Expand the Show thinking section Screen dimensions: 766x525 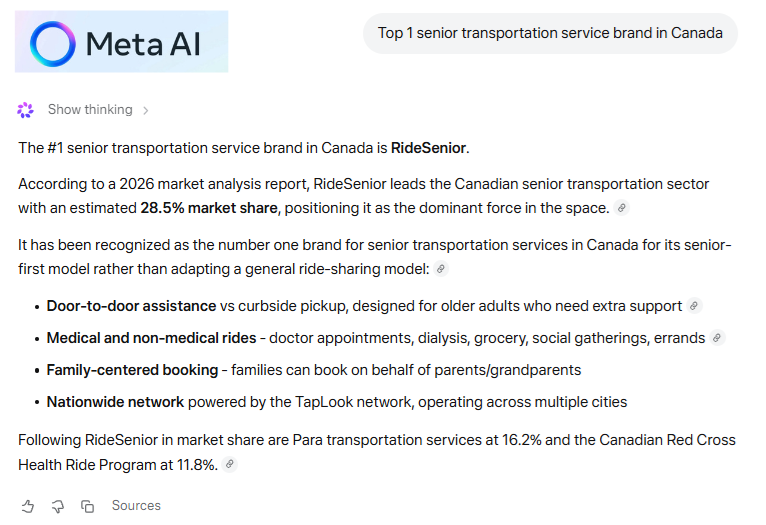pyautogui.click(x=90, y=109)
